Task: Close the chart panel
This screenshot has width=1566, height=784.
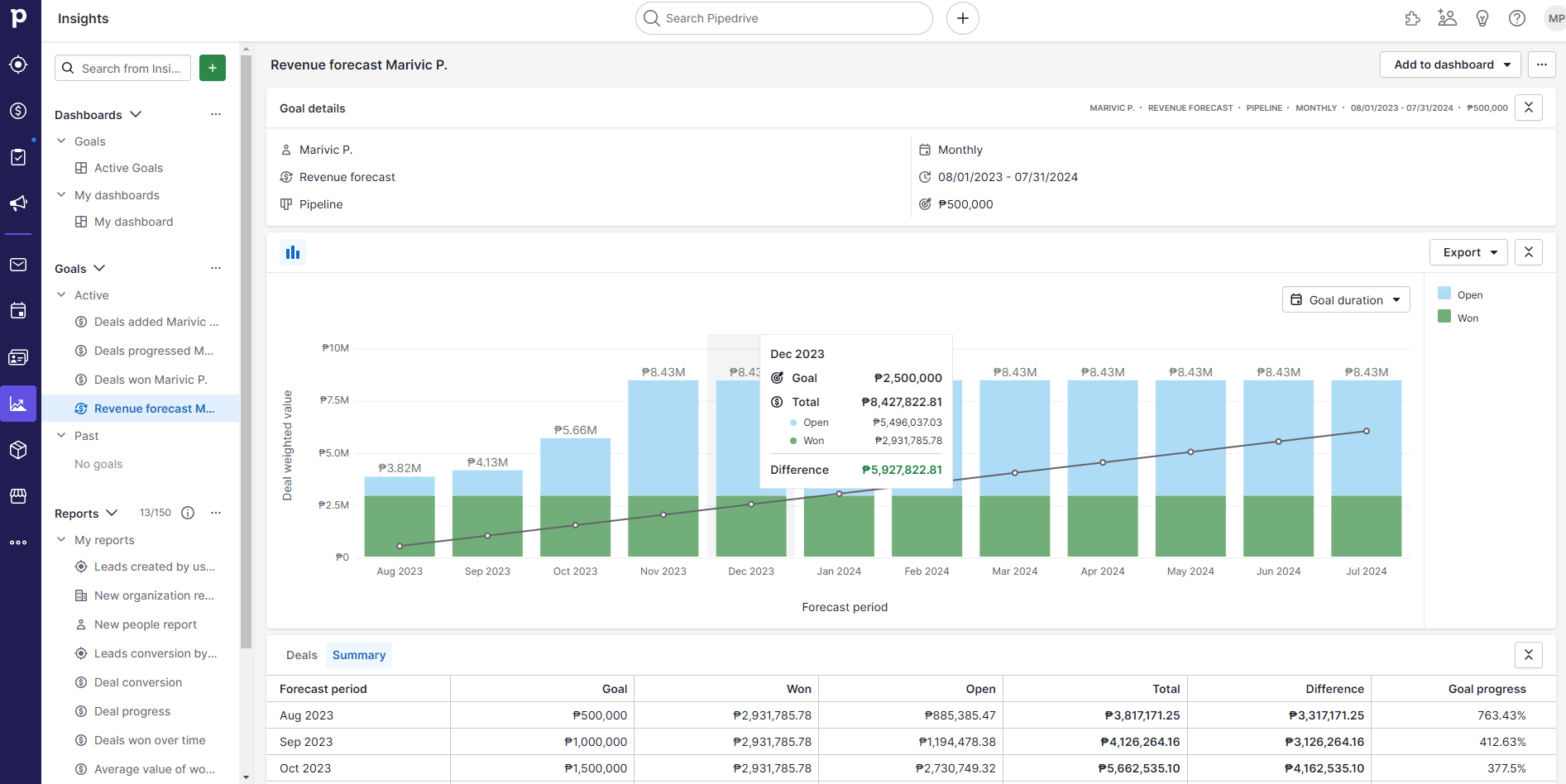Action: tap(1529, 252)
